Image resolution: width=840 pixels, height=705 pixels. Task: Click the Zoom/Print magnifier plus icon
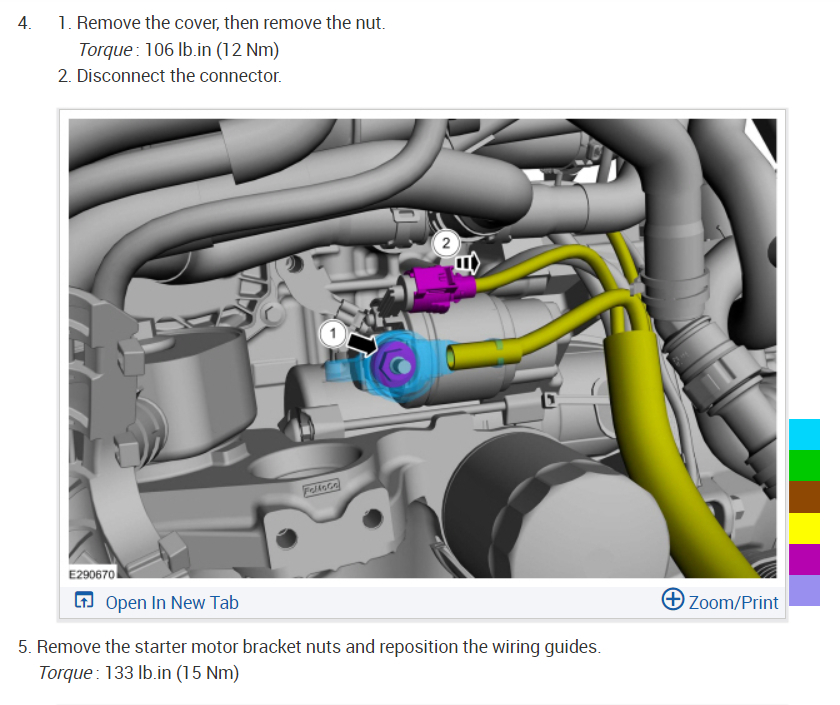point(672,599)
